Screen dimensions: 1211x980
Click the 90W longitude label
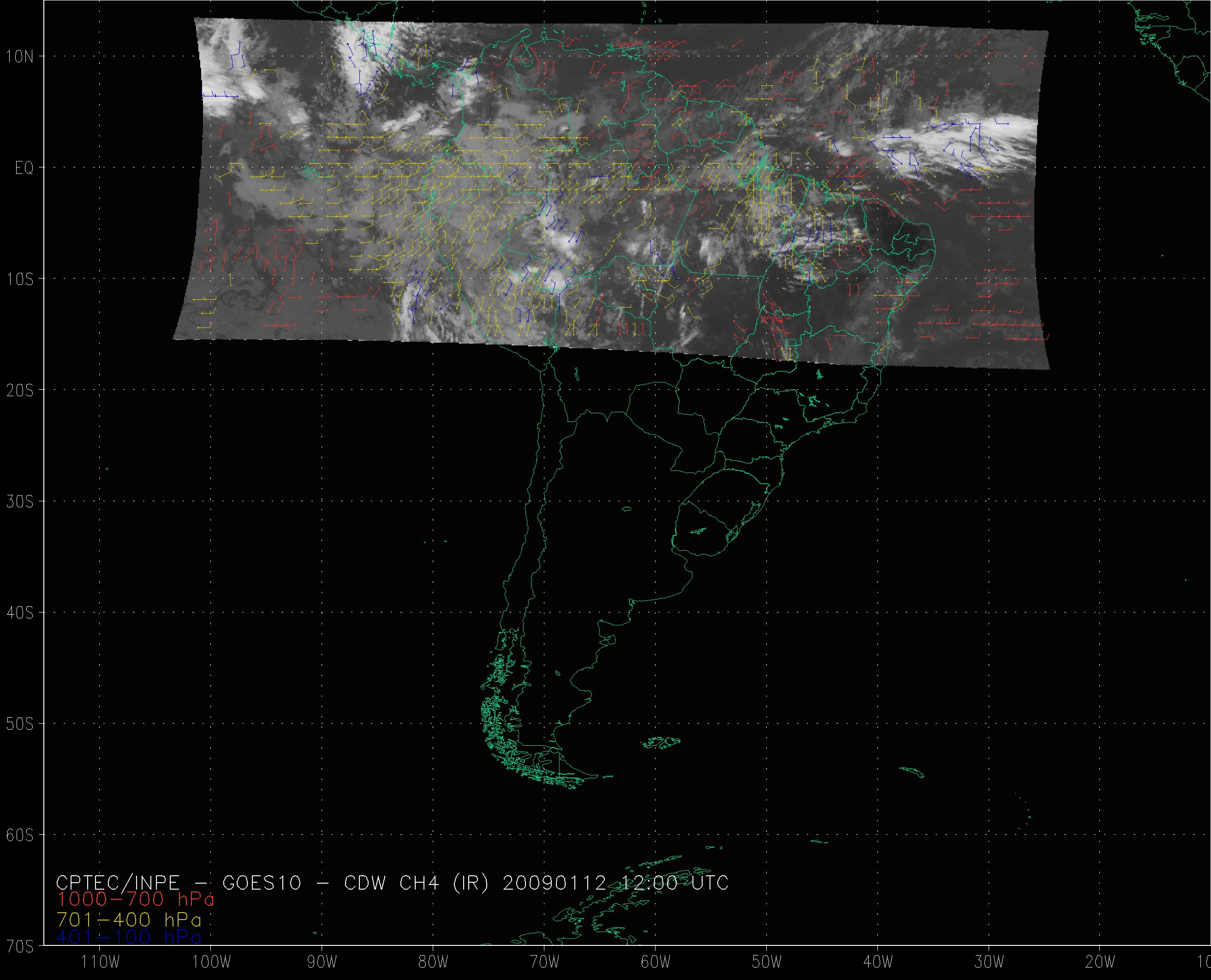pos(322,962)
